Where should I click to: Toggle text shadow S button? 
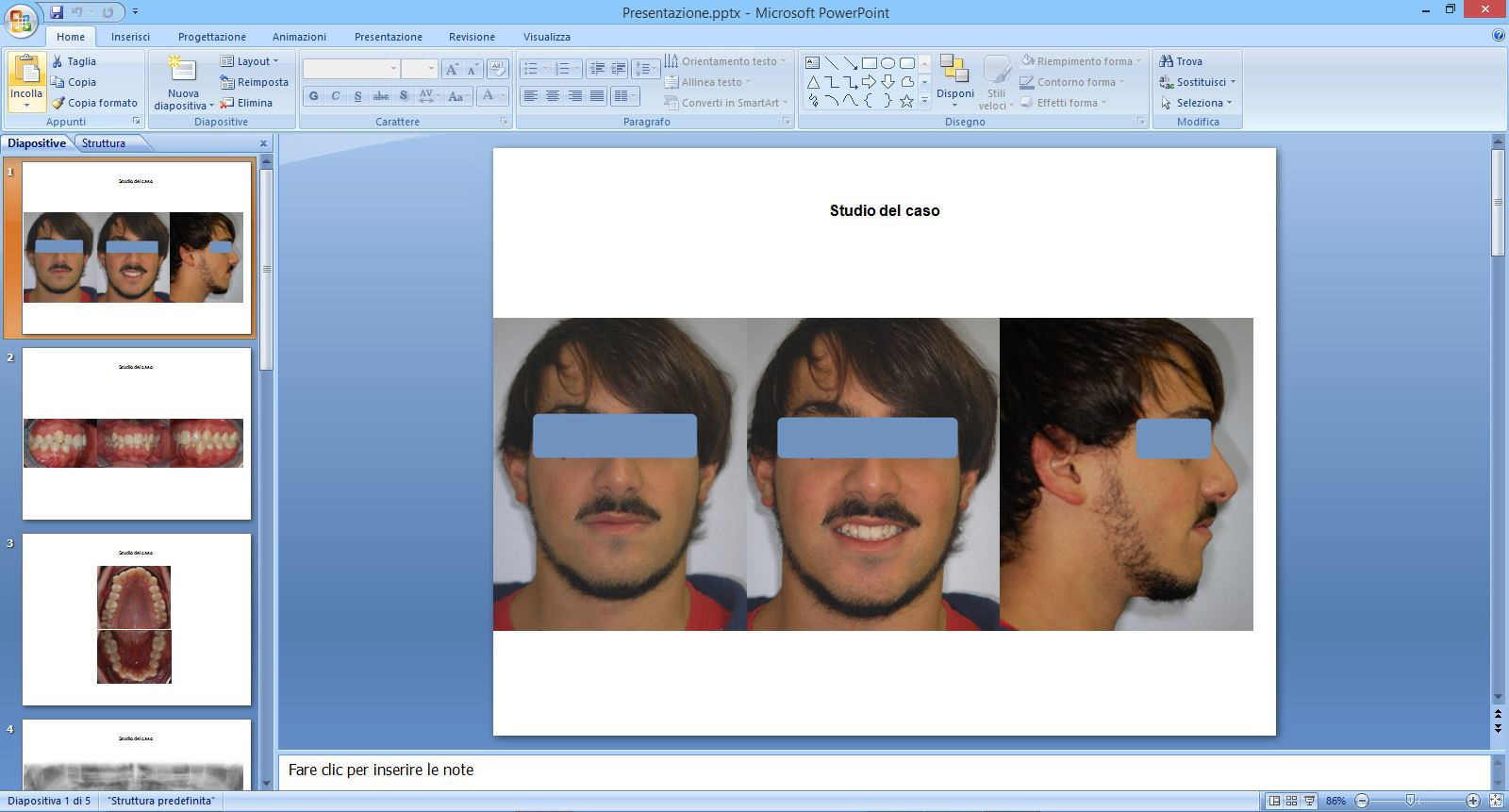click(404, 96)
